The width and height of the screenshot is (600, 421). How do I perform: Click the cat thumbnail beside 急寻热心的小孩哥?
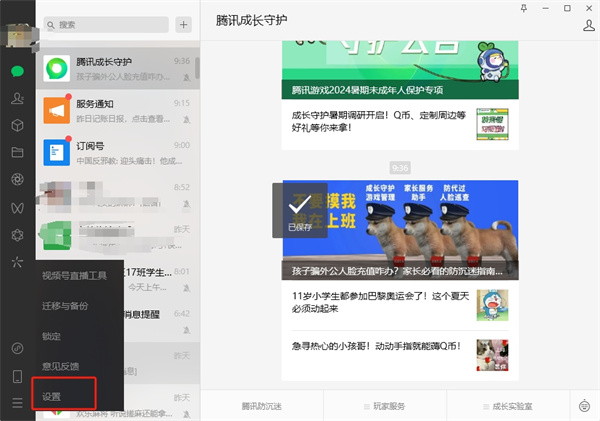(492, 355)
